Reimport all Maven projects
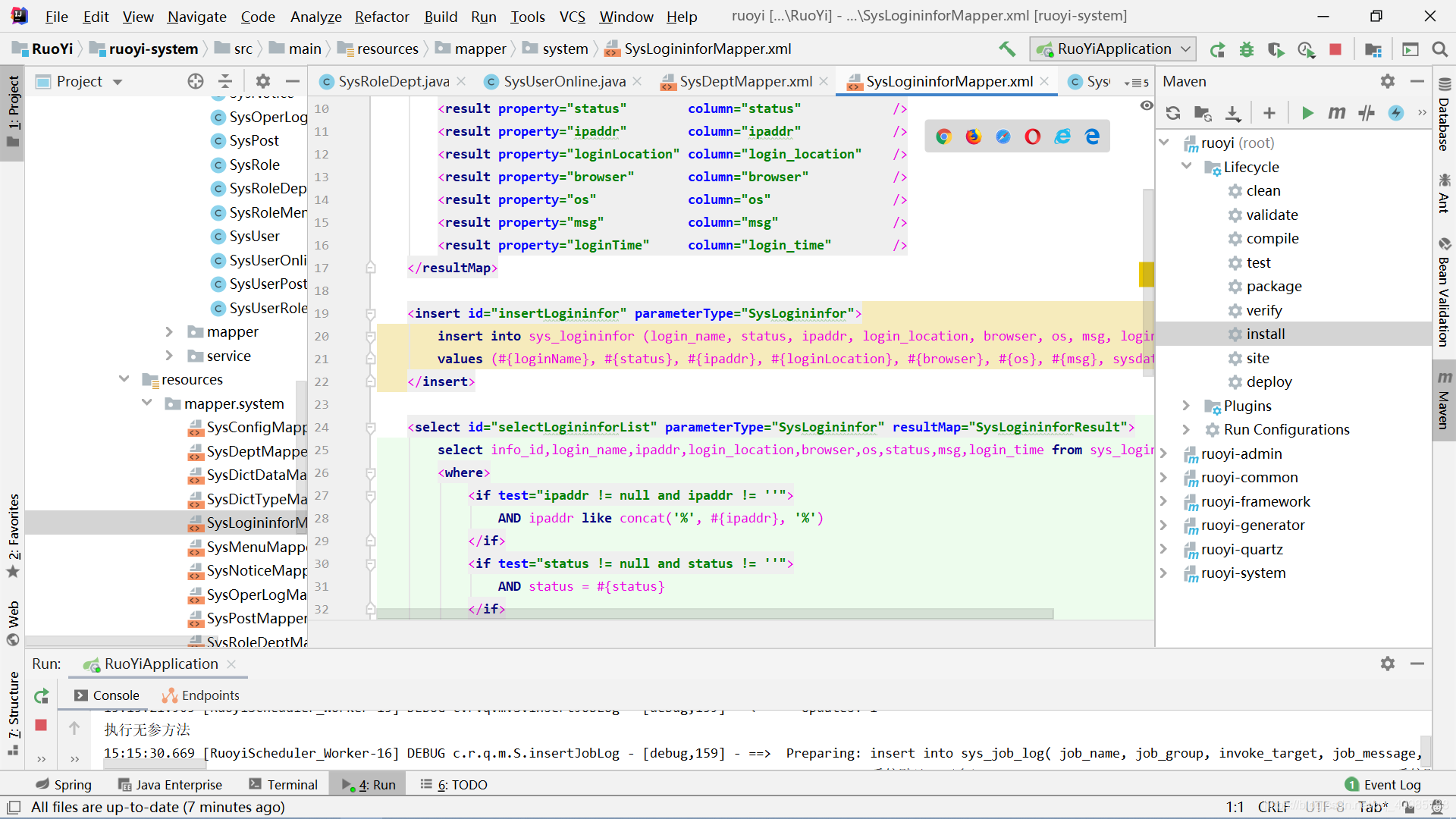Image resolution: width=1456 pixels, height=819 pixels. [x=1173, y=113]
